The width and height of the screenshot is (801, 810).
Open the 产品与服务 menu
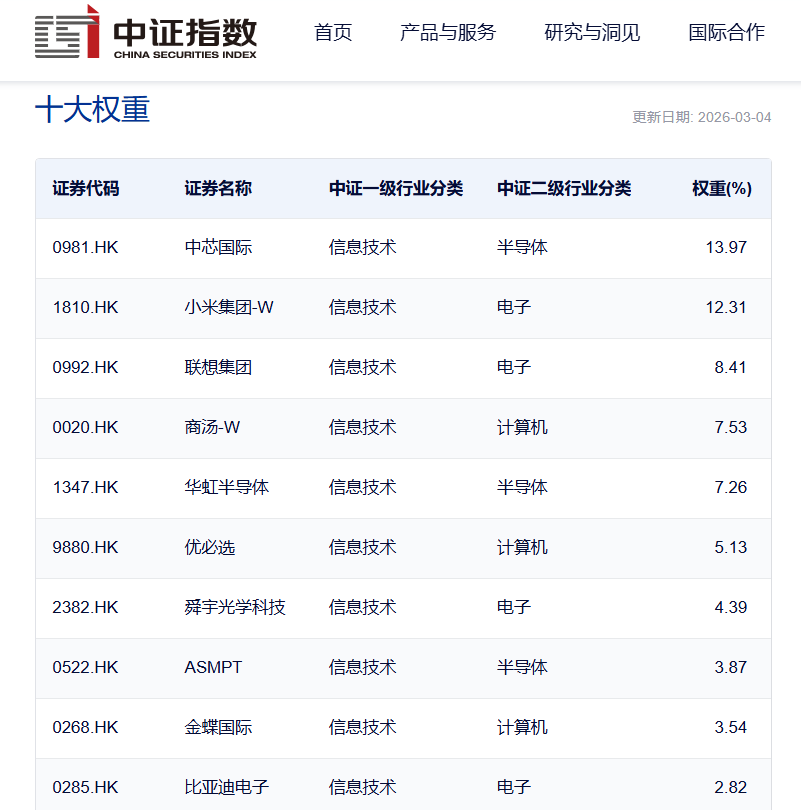click(448, 33)
